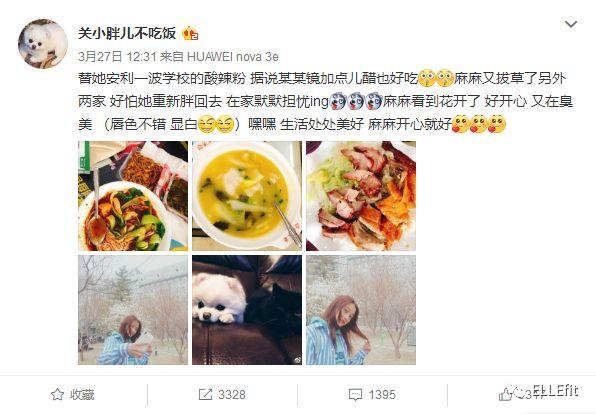This screenshot has width=596, height=414.
Task: Open the white dog and black cat photo
Action: (247, 310)
